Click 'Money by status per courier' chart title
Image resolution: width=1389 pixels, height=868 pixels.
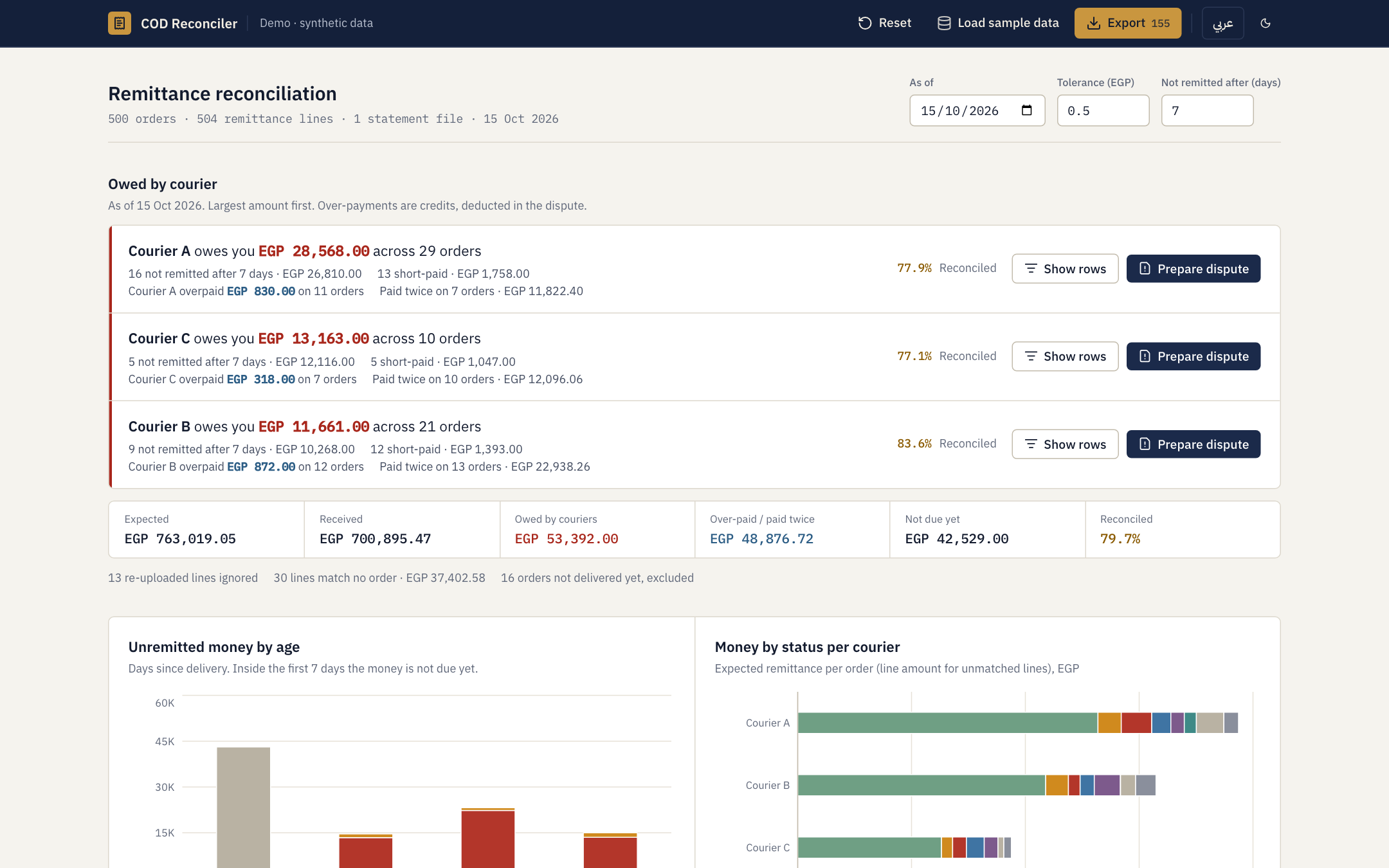pos(807,647)
